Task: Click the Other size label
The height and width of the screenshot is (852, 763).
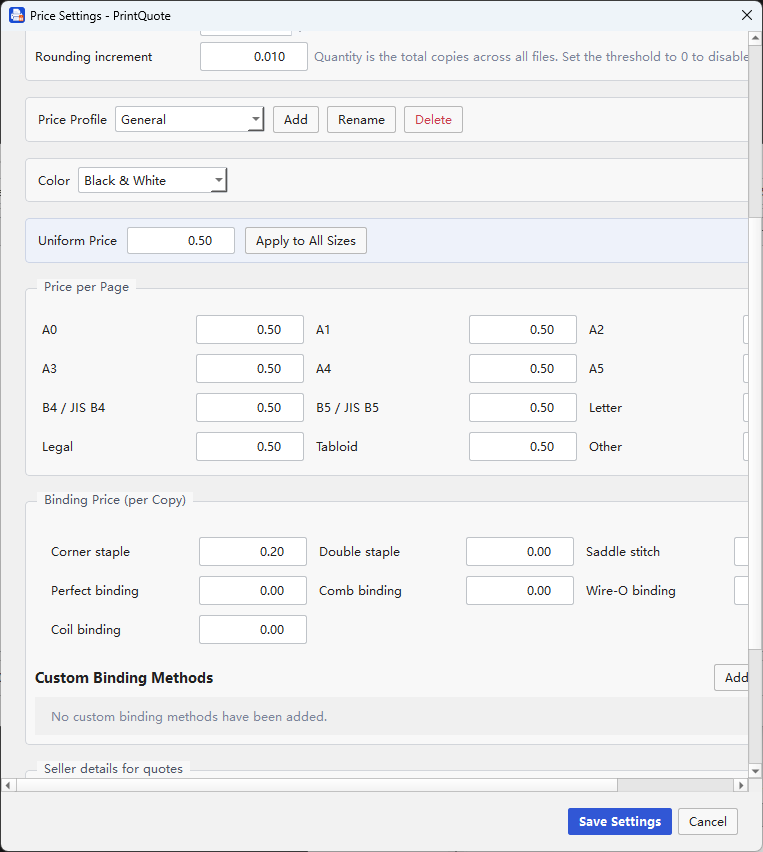Action: 605,447
